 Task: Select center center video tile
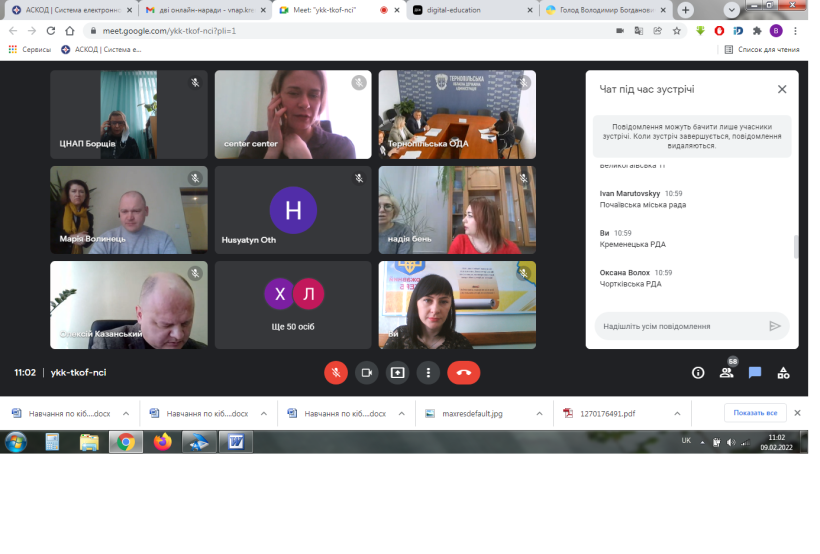coord(293,115)
